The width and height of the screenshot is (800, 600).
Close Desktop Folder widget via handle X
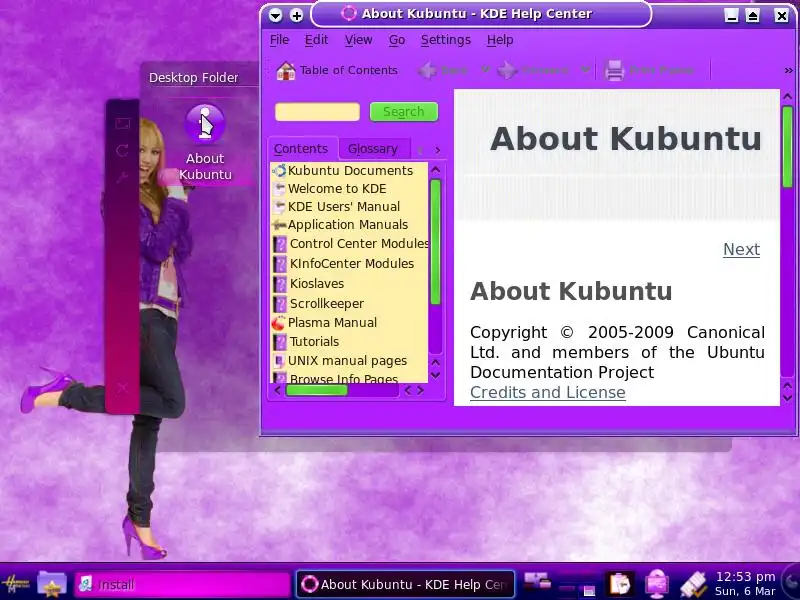[x=122, y=388]
